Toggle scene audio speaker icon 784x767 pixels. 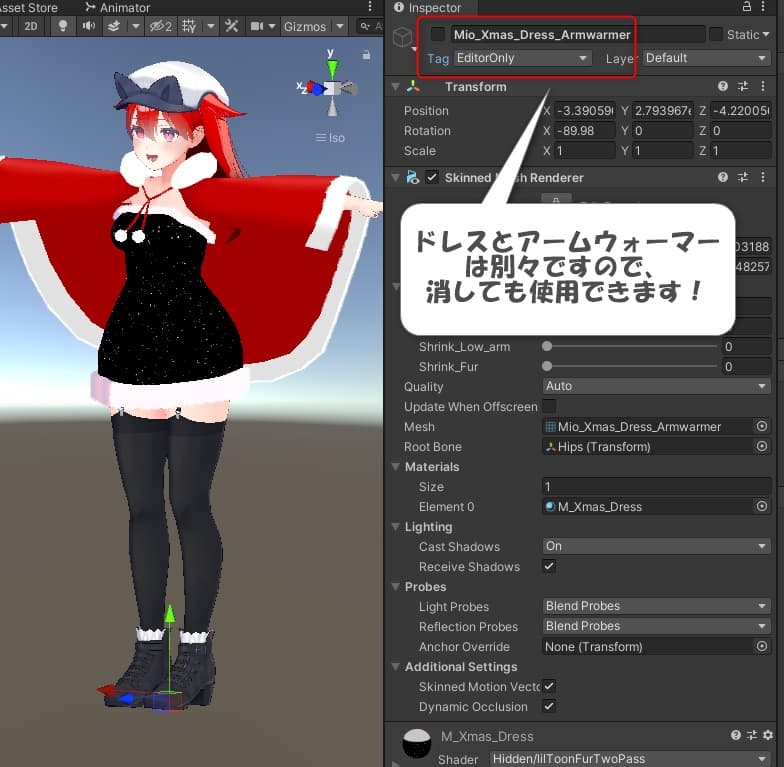coord(88,26)
